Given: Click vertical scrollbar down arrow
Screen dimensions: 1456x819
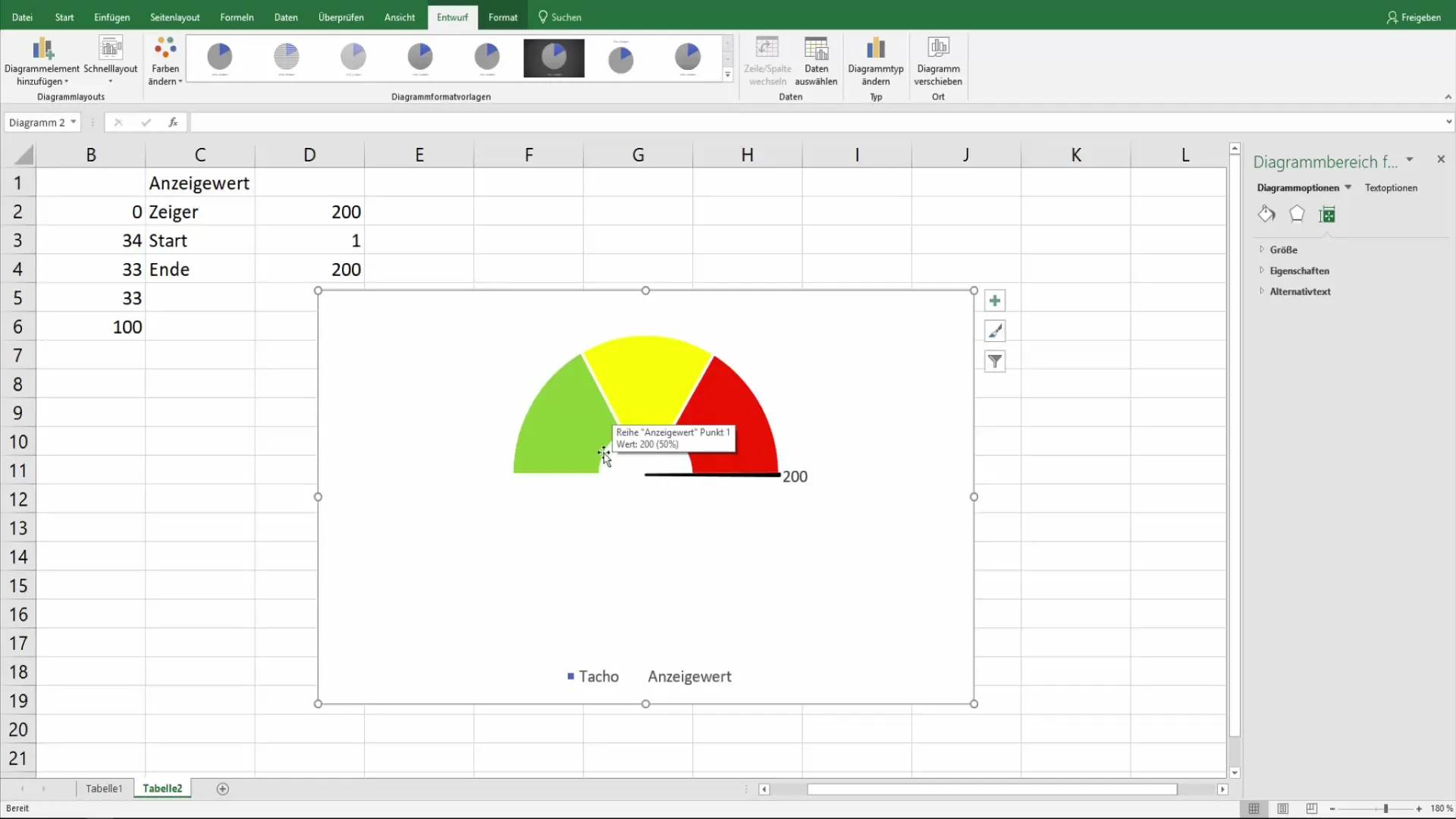Looking at the screenshot, I should pos(1235,773).
